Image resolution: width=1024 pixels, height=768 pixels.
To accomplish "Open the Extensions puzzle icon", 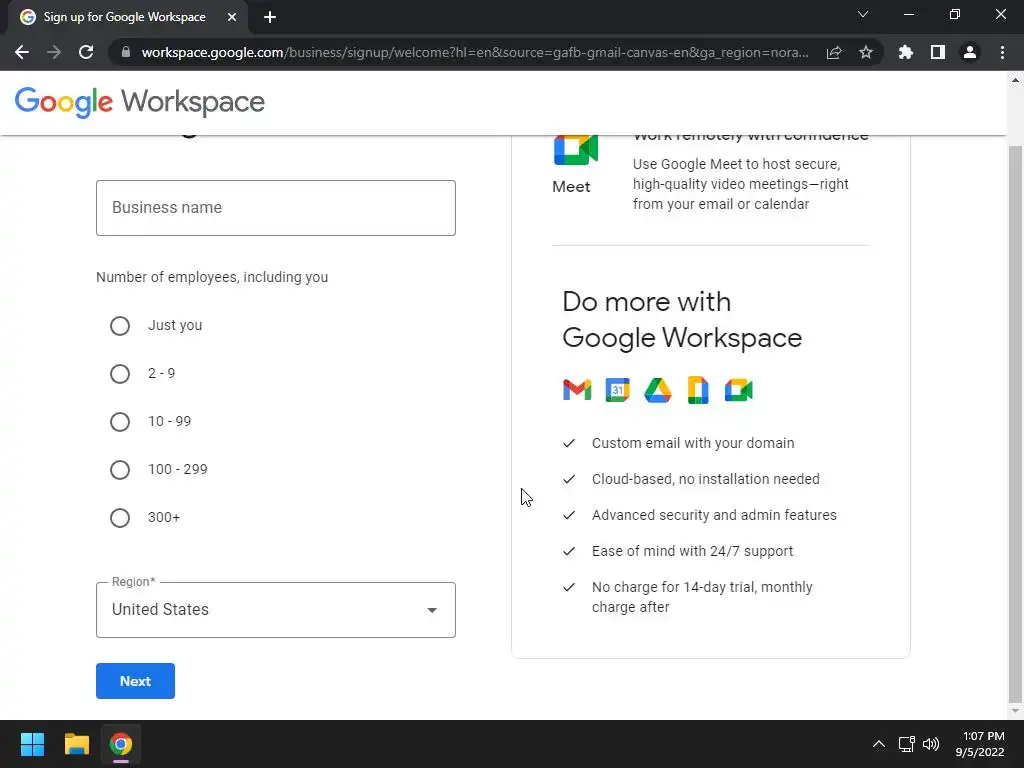I will pyautogui.click(x=906, y=52).
